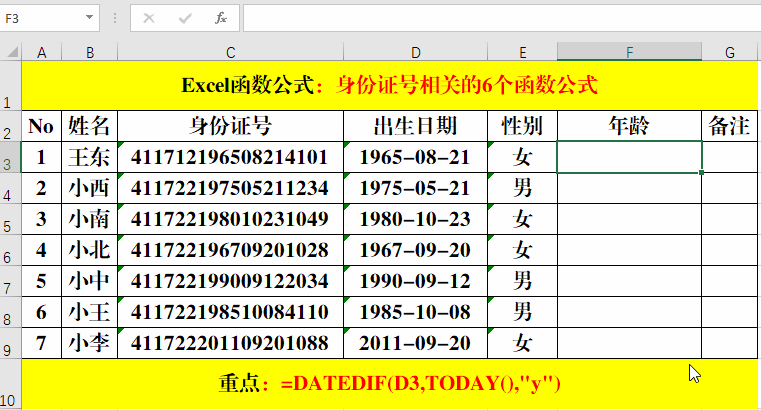761x410 pixels.
Task: Select birth date cell 1965-08-21
Action: point(415,157)
